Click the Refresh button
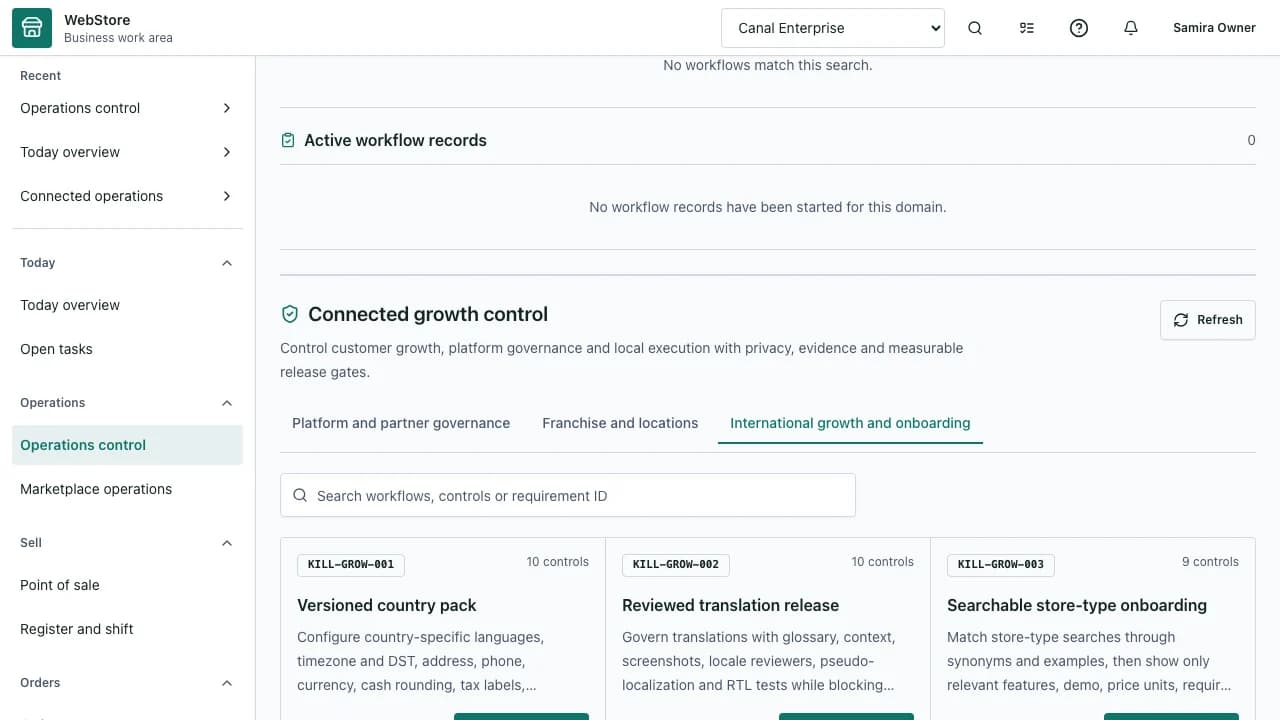 point(1207,320)
